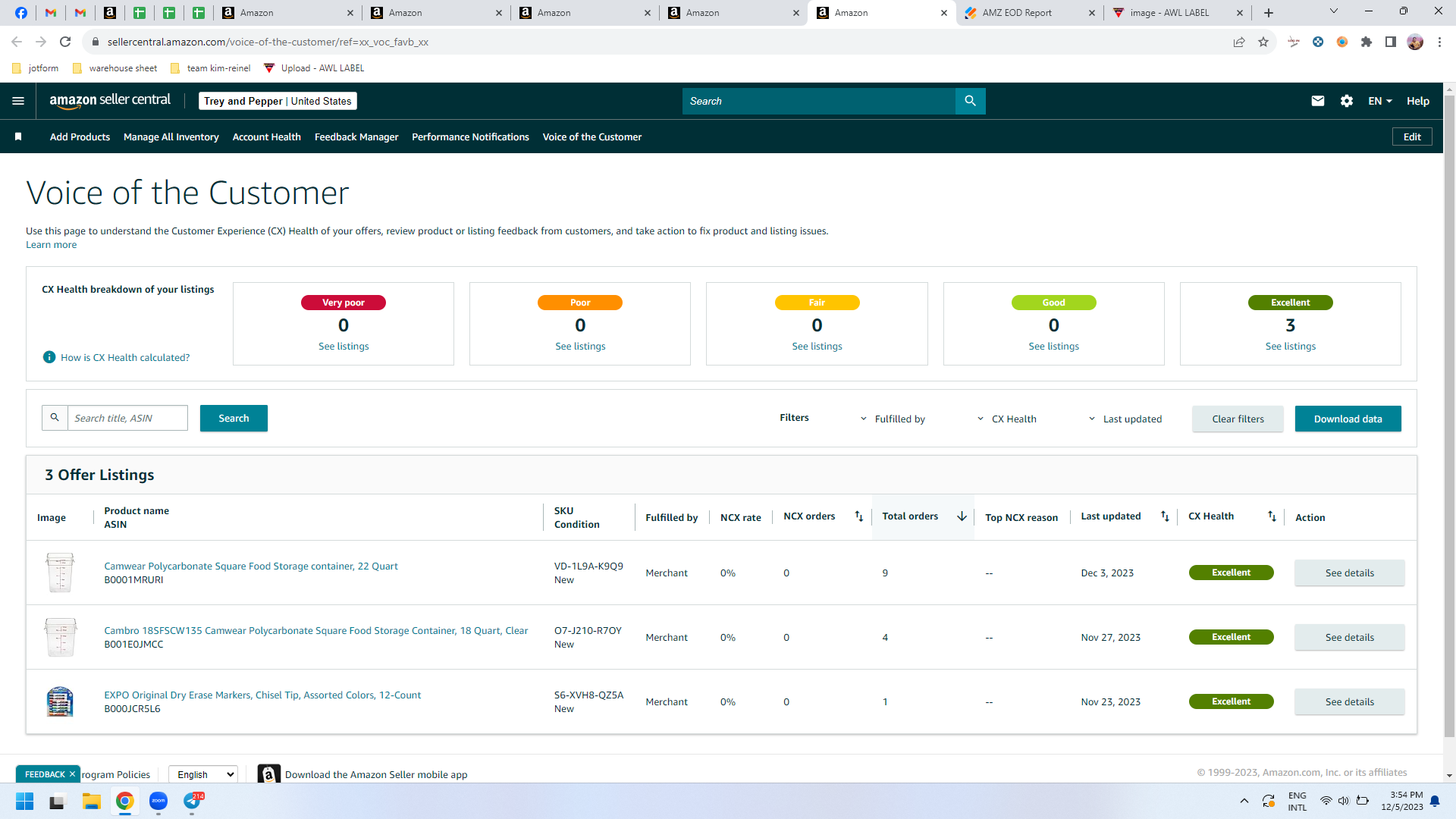Open Account Health menu item
Screen dimensions: 1456x819
(x=267, y=136)
